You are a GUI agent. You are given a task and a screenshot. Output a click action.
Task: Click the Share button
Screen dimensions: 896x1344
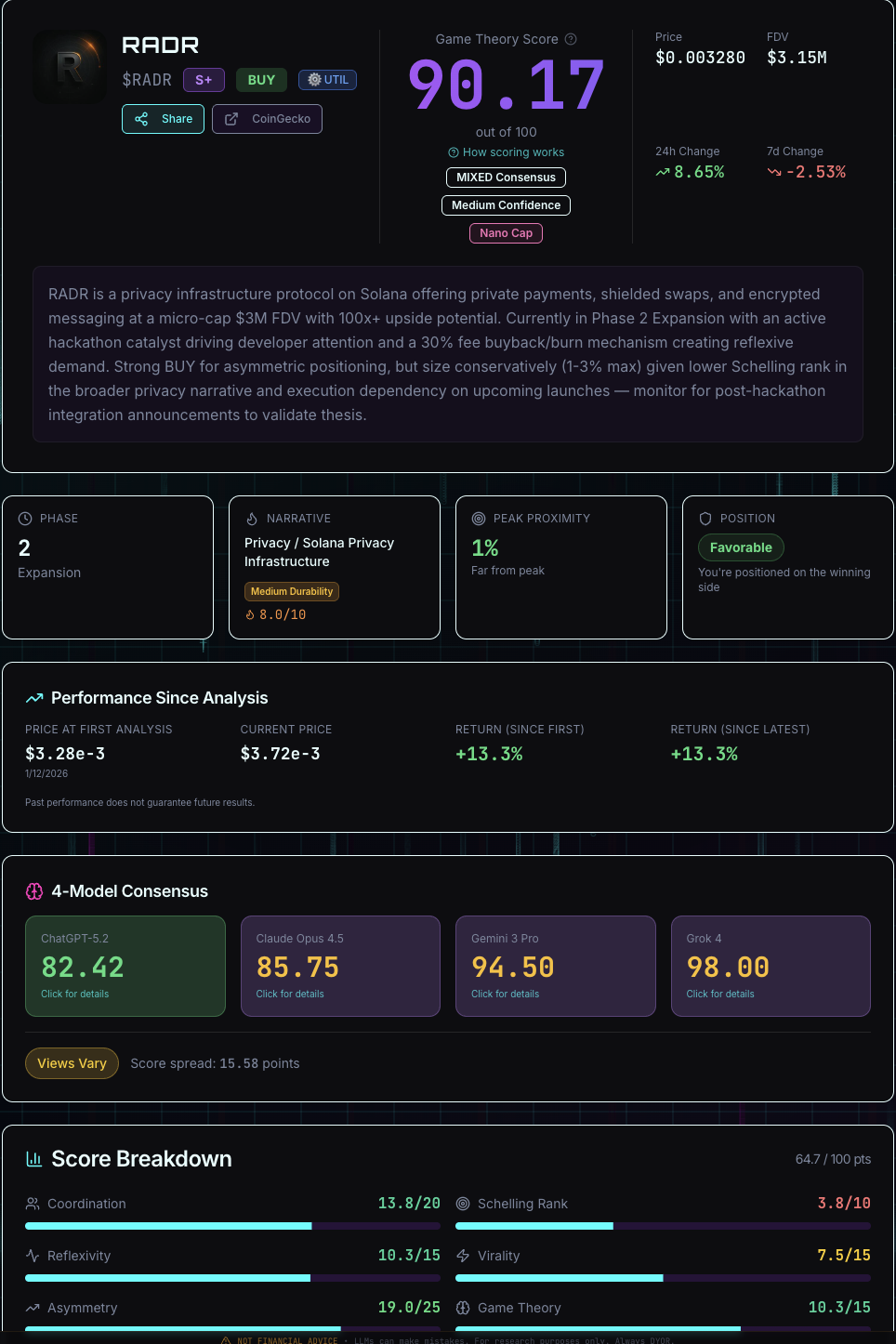(x=163, y=119)
